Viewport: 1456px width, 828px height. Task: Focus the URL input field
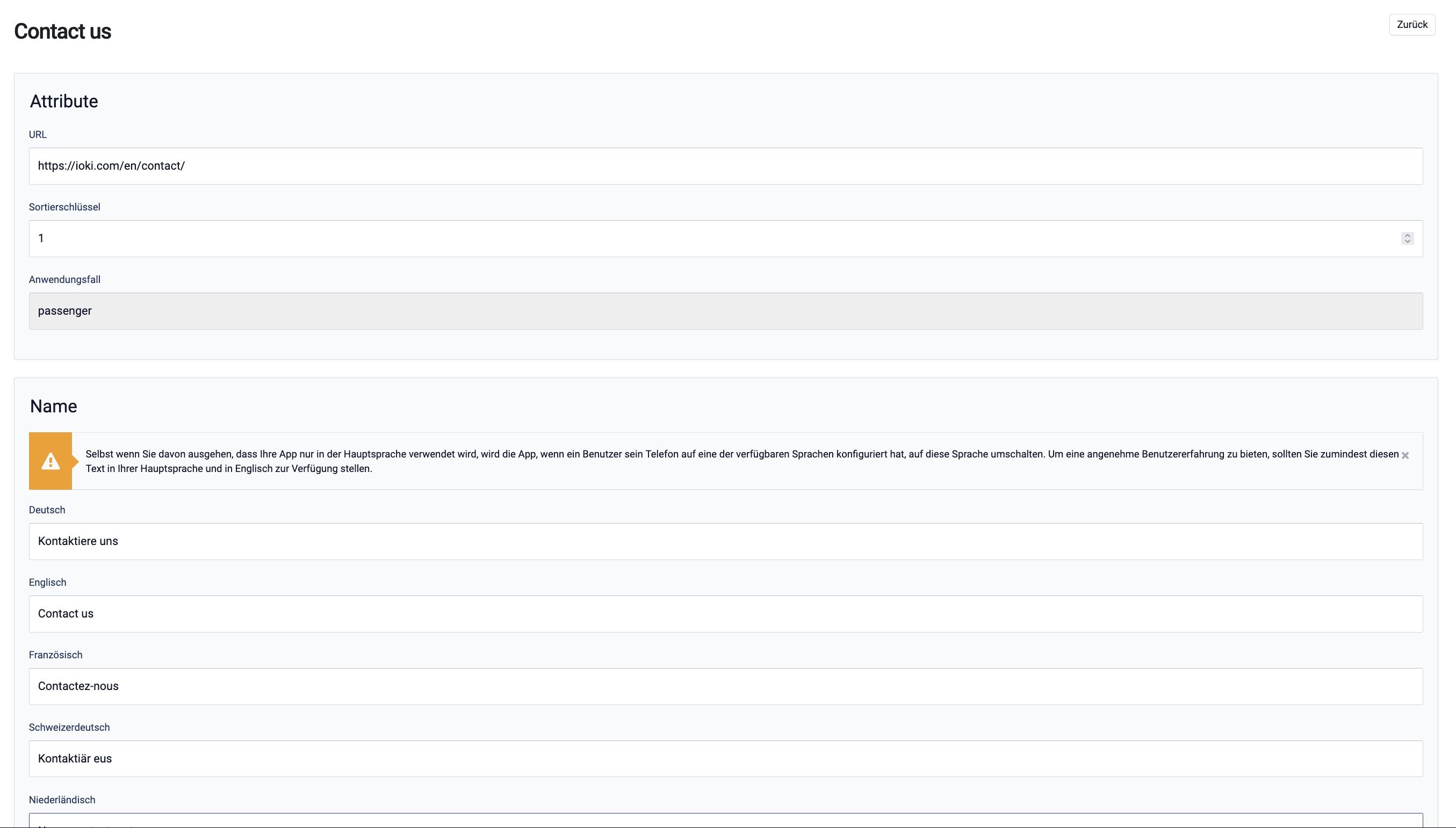725,166
